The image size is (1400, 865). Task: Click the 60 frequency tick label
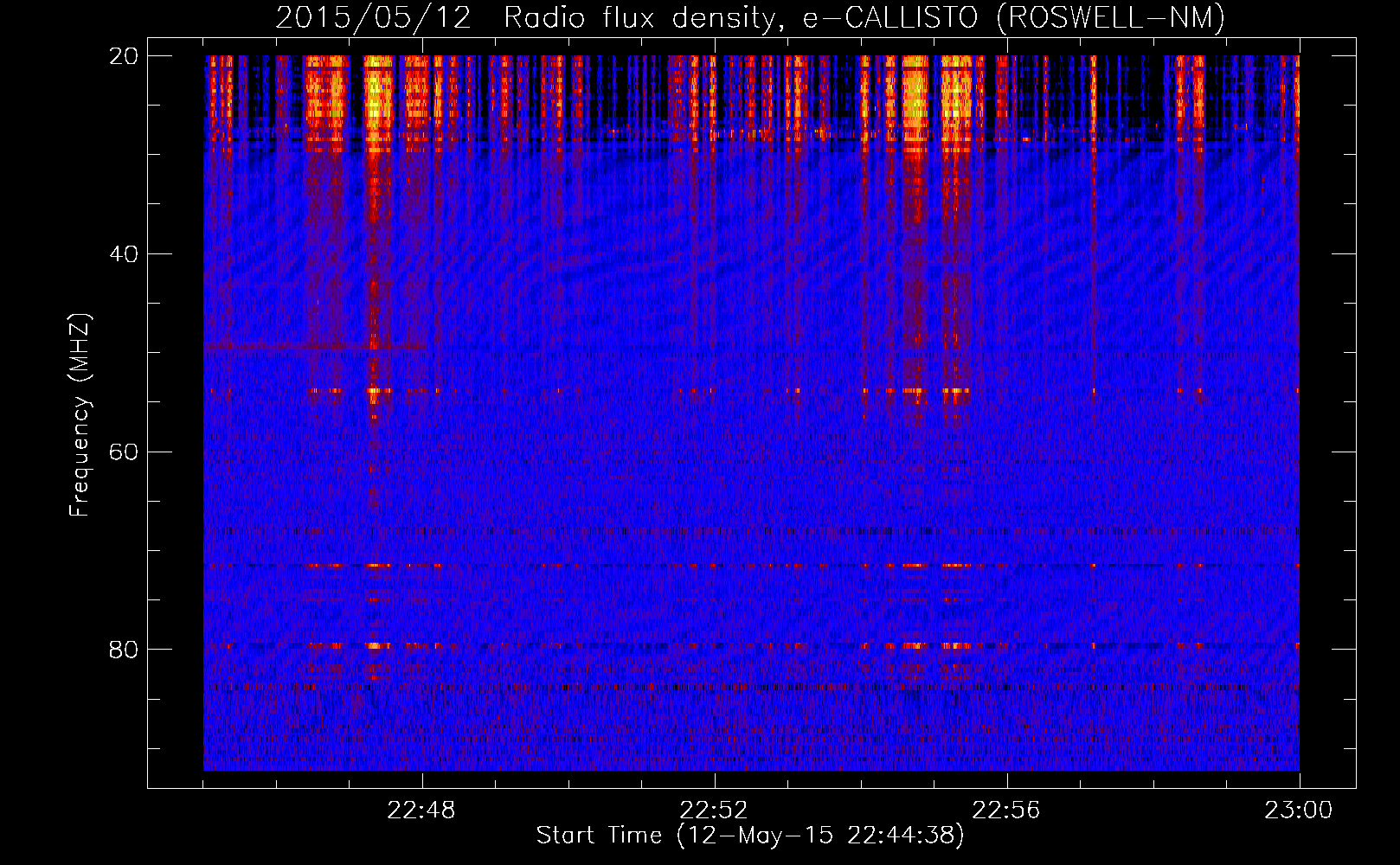click(124, 452)
